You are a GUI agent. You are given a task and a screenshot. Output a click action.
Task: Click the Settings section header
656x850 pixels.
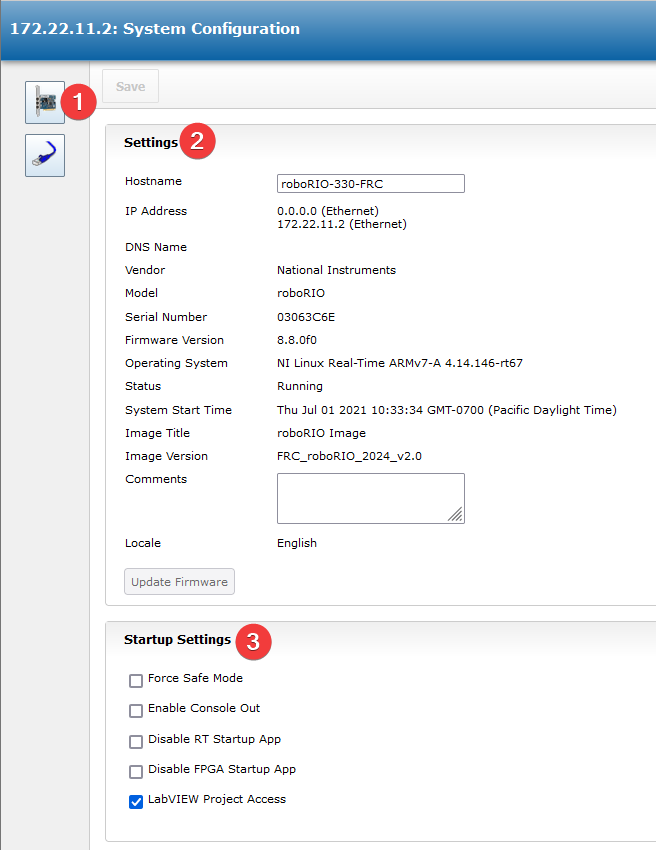tap(150, 143)
